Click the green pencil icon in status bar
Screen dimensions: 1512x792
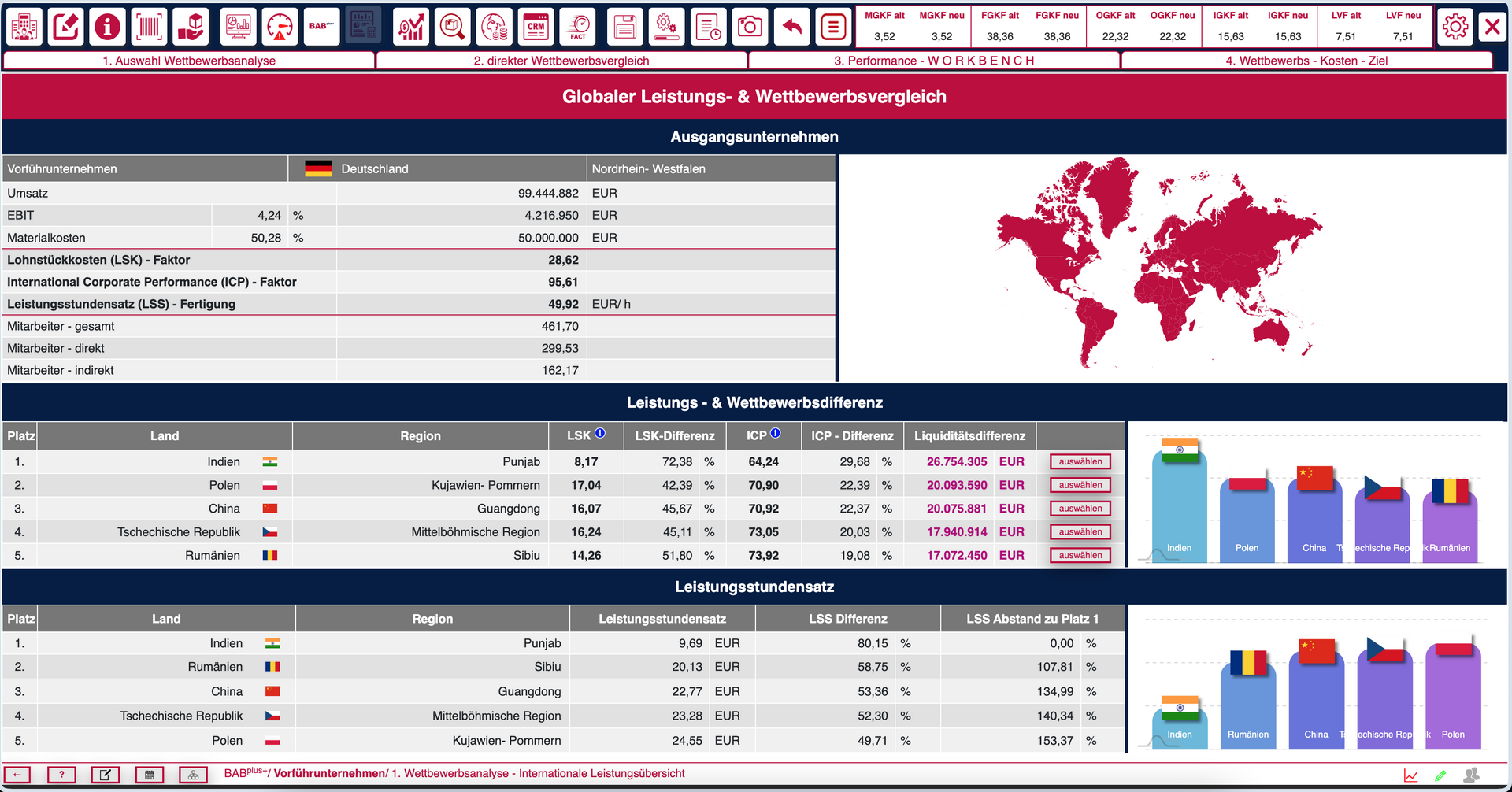(1440, 775)
